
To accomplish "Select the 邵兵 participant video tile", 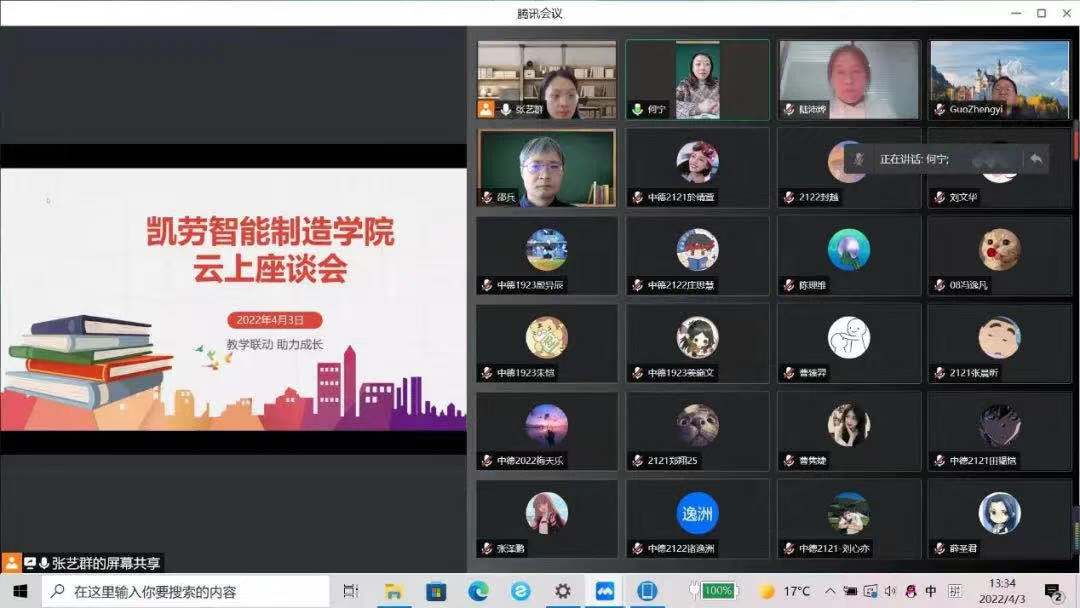I will click(x=546, y=167).
